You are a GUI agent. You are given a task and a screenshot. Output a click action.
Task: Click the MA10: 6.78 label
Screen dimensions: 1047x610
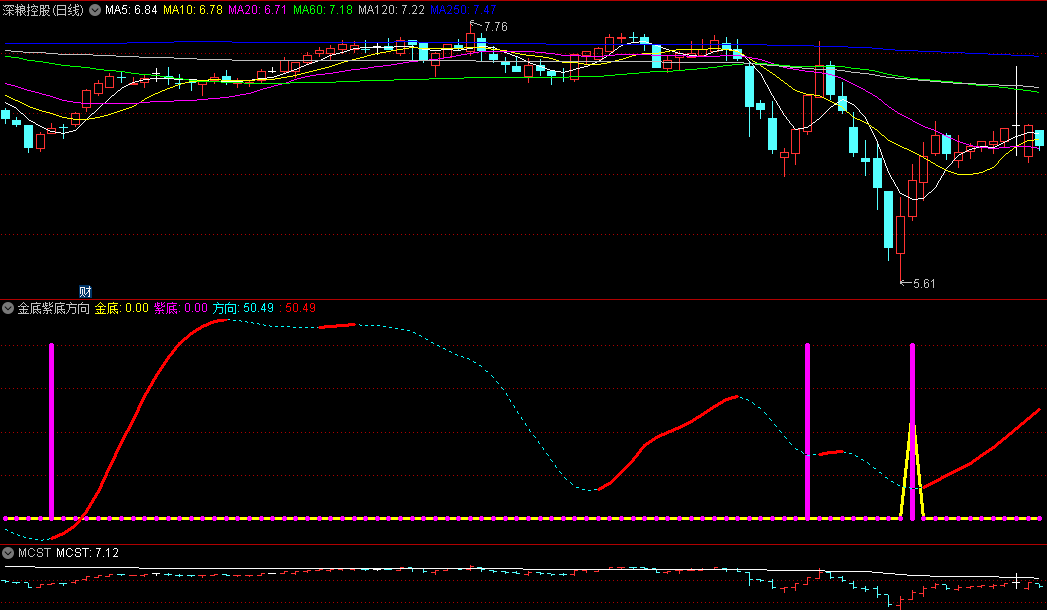[x=193, y=10]
